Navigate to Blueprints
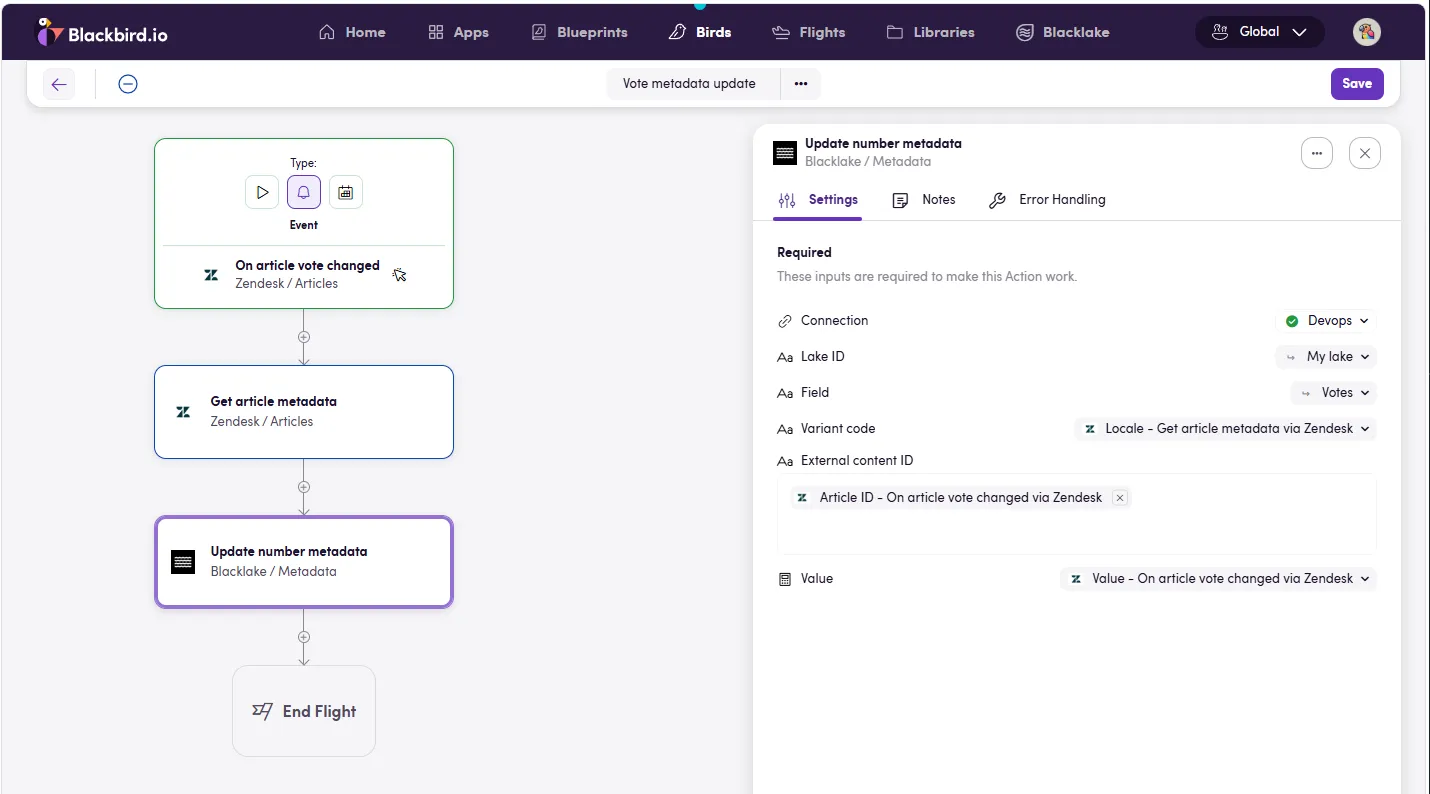Image resolution: width=1430 pixels, height=794 pixels. click(579, 32)
